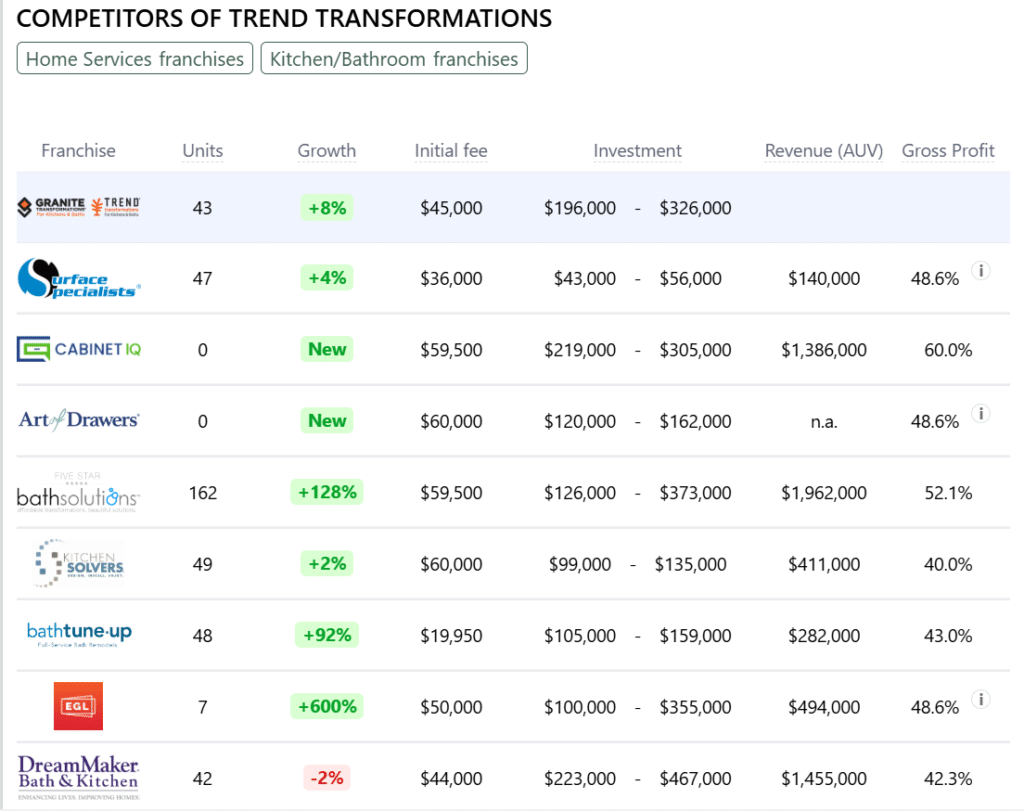Click the Investment column header
This screenshot has height=811, width=1024.
pyautogui.click(x=637, y=151)
